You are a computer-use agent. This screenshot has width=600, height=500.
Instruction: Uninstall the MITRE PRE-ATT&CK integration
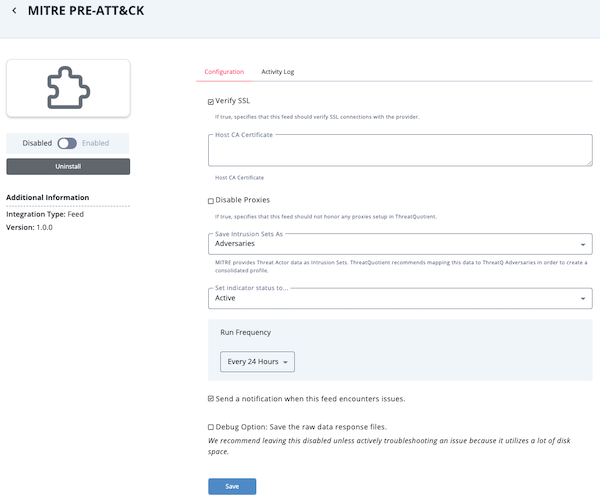pyautogui.click(x=68, y=166)
